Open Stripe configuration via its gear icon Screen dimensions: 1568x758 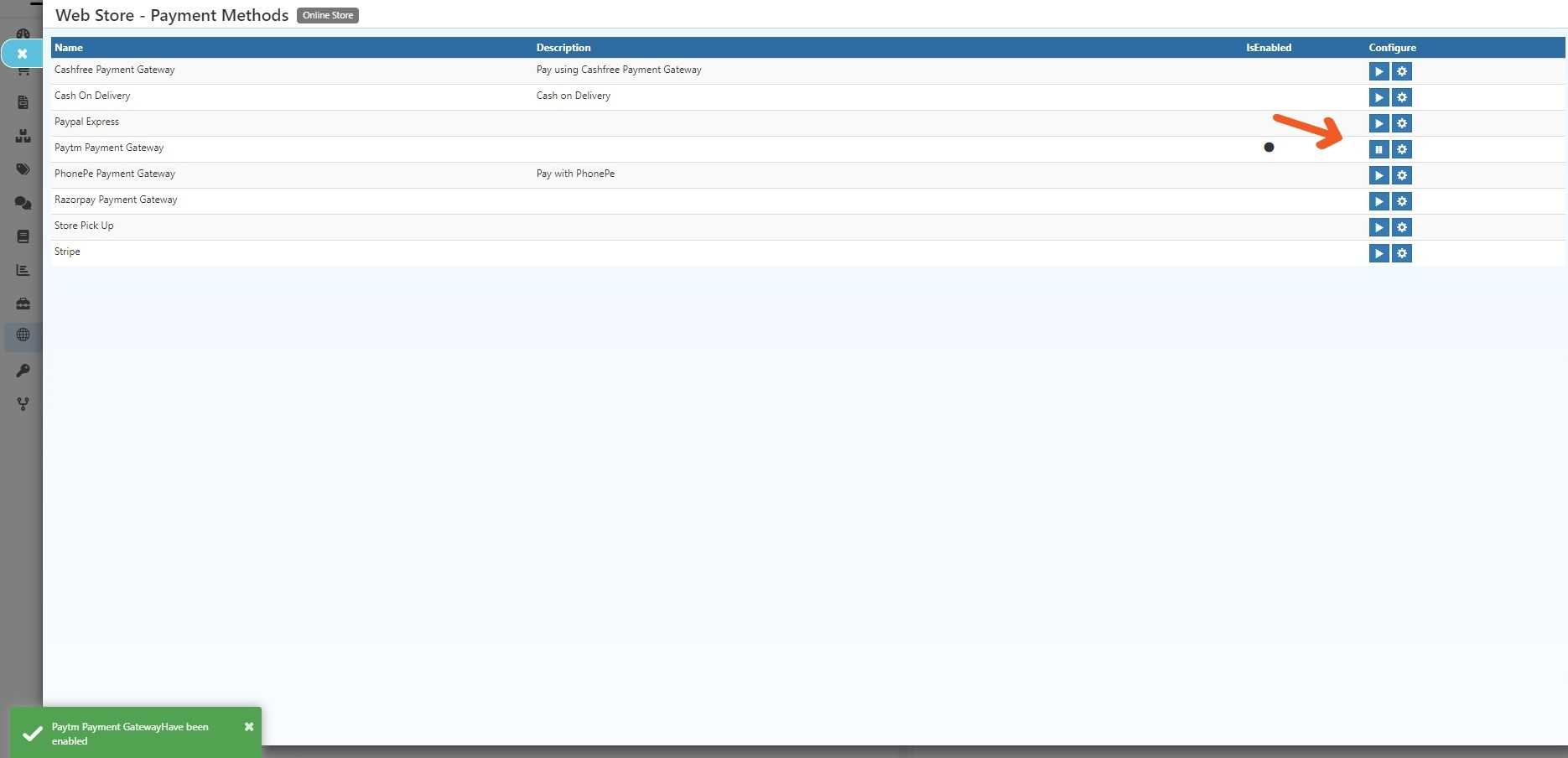click(1401, 252)
